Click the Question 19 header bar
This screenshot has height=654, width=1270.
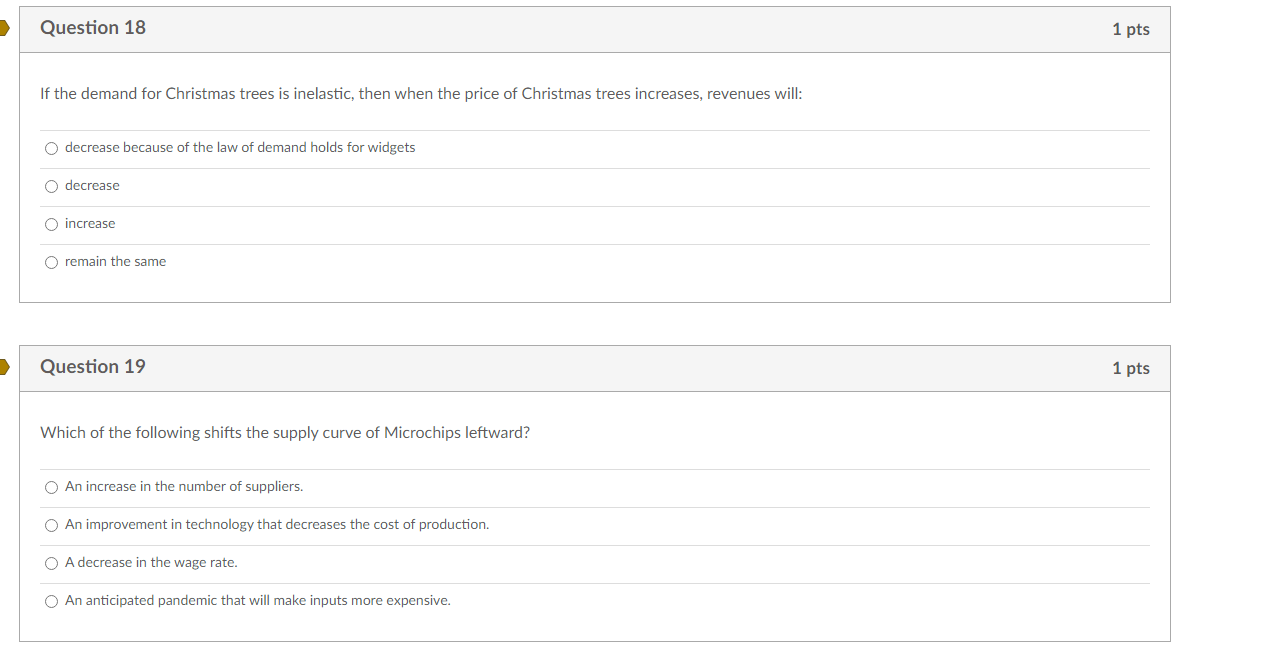coord(600,368)
